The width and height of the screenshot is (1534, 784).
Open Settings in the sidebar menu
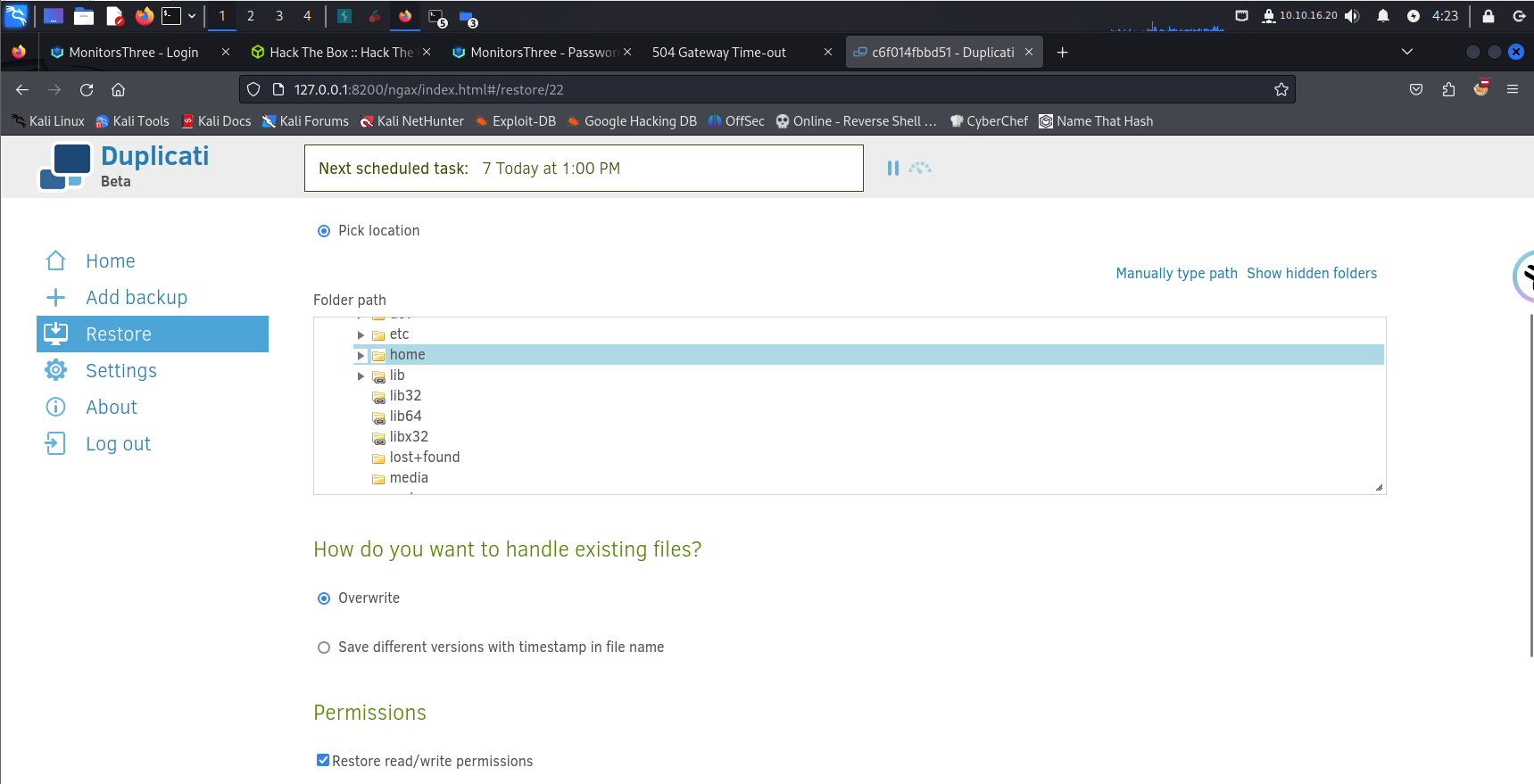click(x=120, y=371)
